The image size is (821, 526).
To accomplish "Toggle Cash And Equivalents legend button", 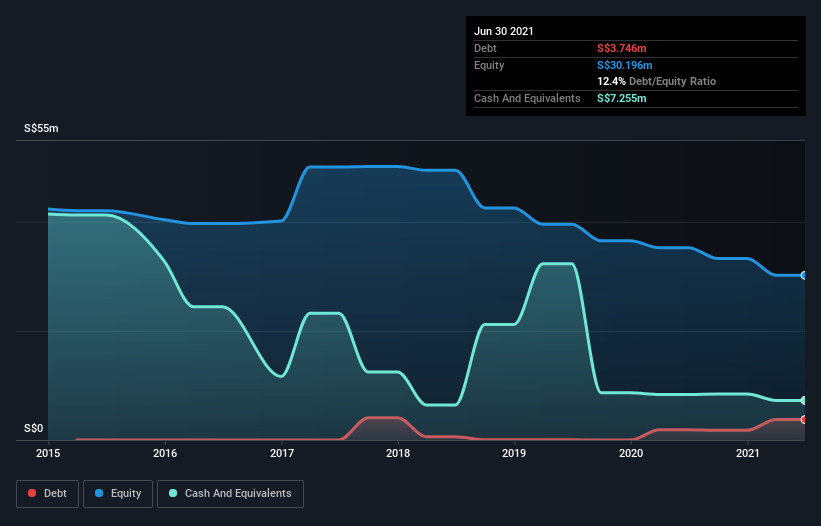I will (x=230, y=494).
